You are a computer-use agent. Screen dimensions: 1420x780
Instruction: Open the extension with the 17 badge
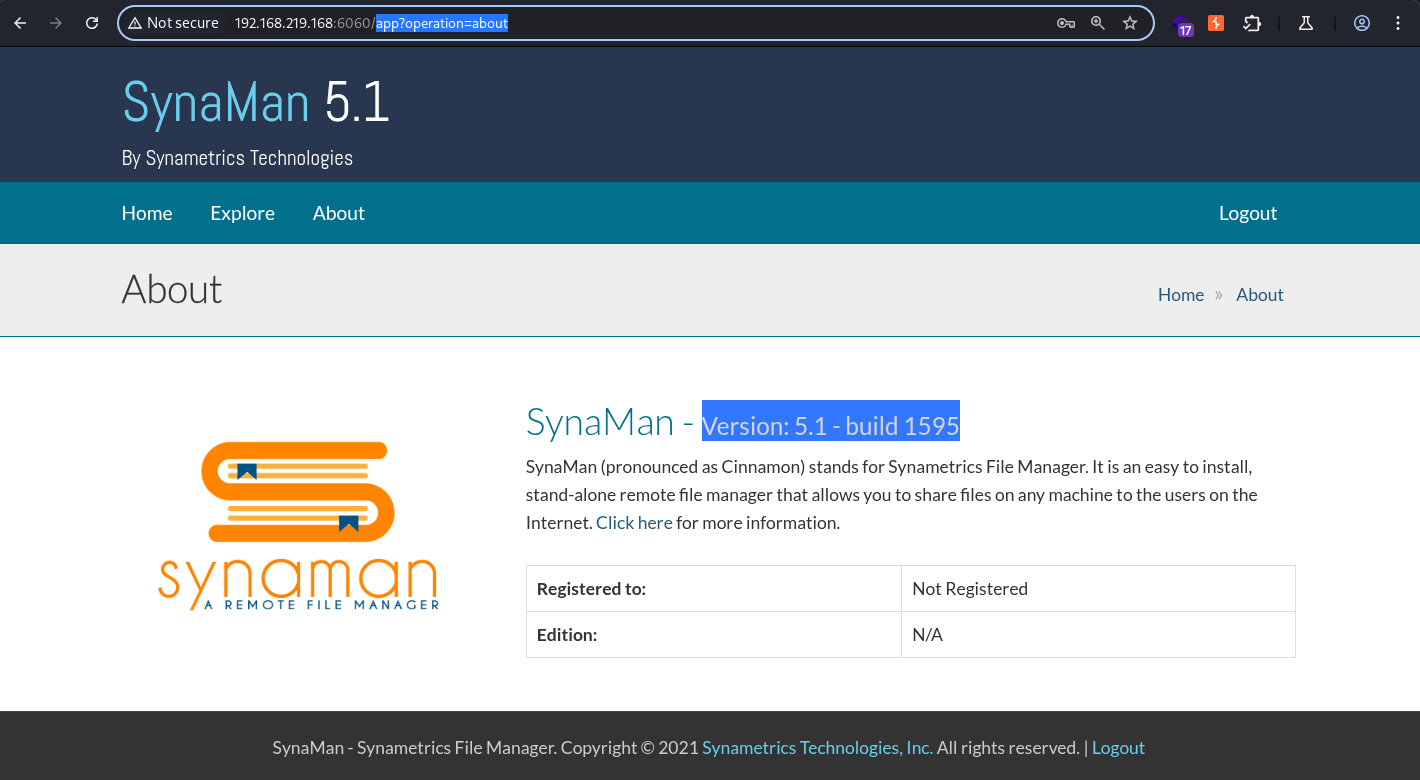point(1183,25)
